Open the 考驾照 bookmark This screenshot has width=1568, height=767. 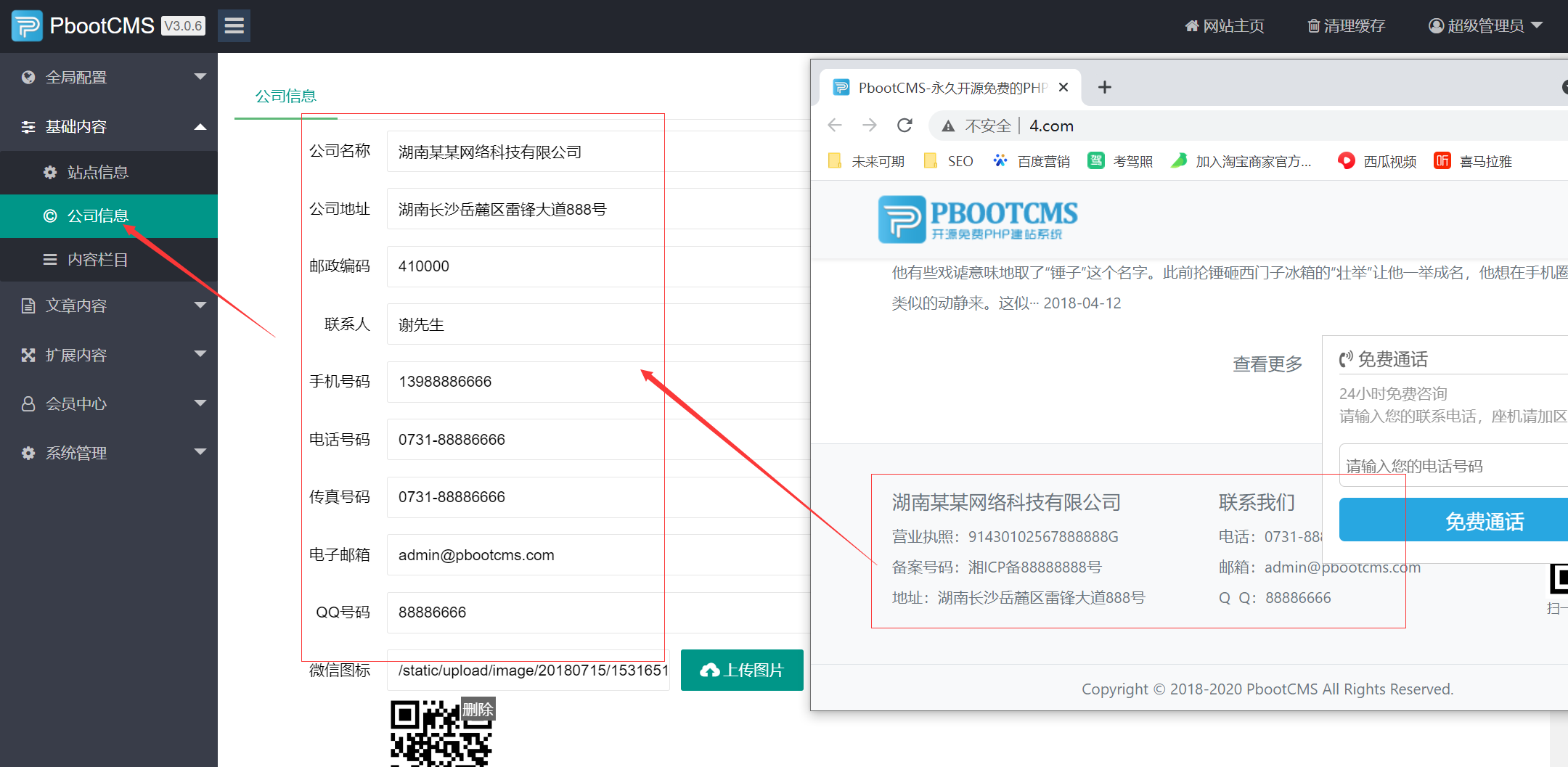1121,161
